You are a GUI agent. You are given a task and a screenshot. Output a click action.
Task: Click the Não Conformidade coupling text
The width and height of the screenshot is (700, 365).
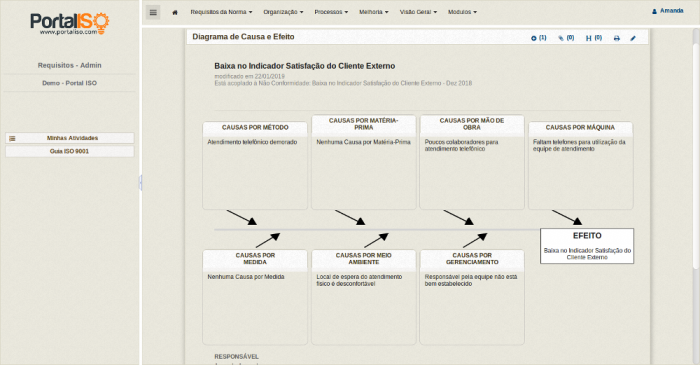343,83
